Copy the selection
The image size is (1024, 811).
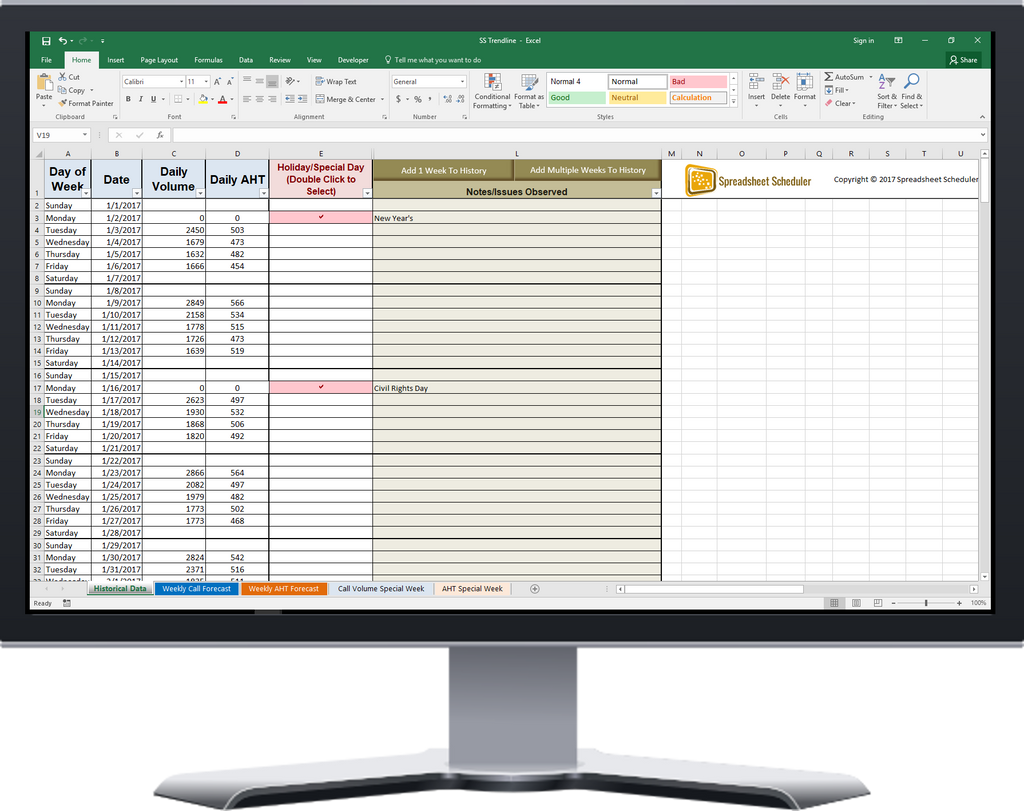(72, 90)
